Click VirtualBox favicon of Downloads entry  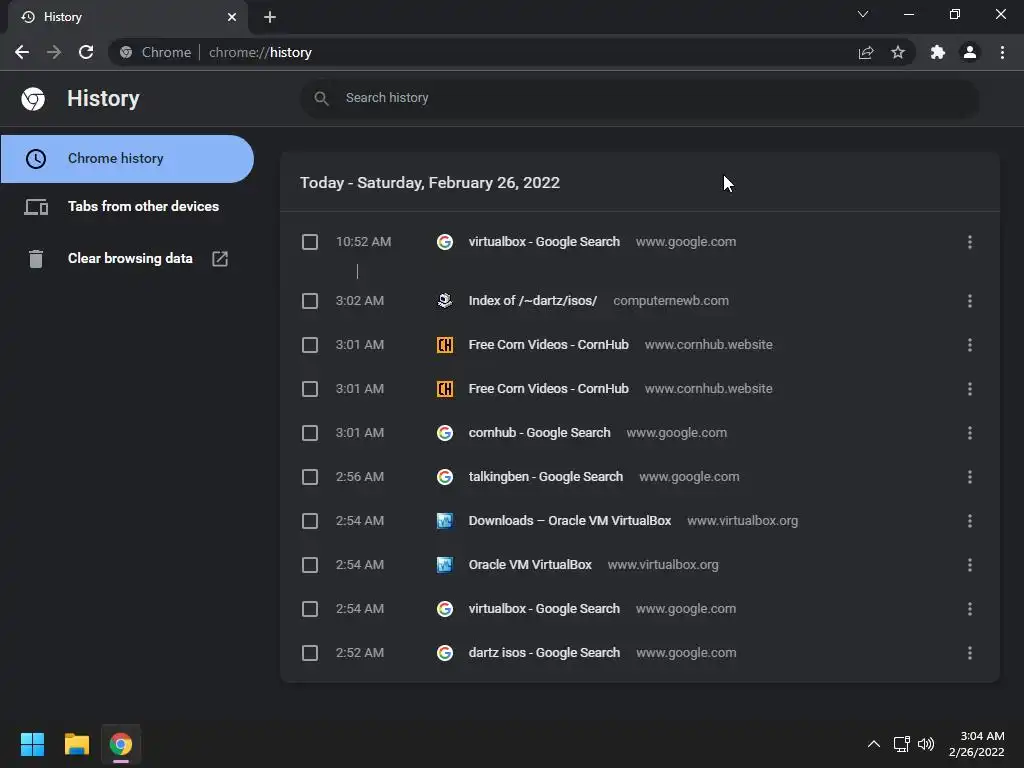point(445,521)
